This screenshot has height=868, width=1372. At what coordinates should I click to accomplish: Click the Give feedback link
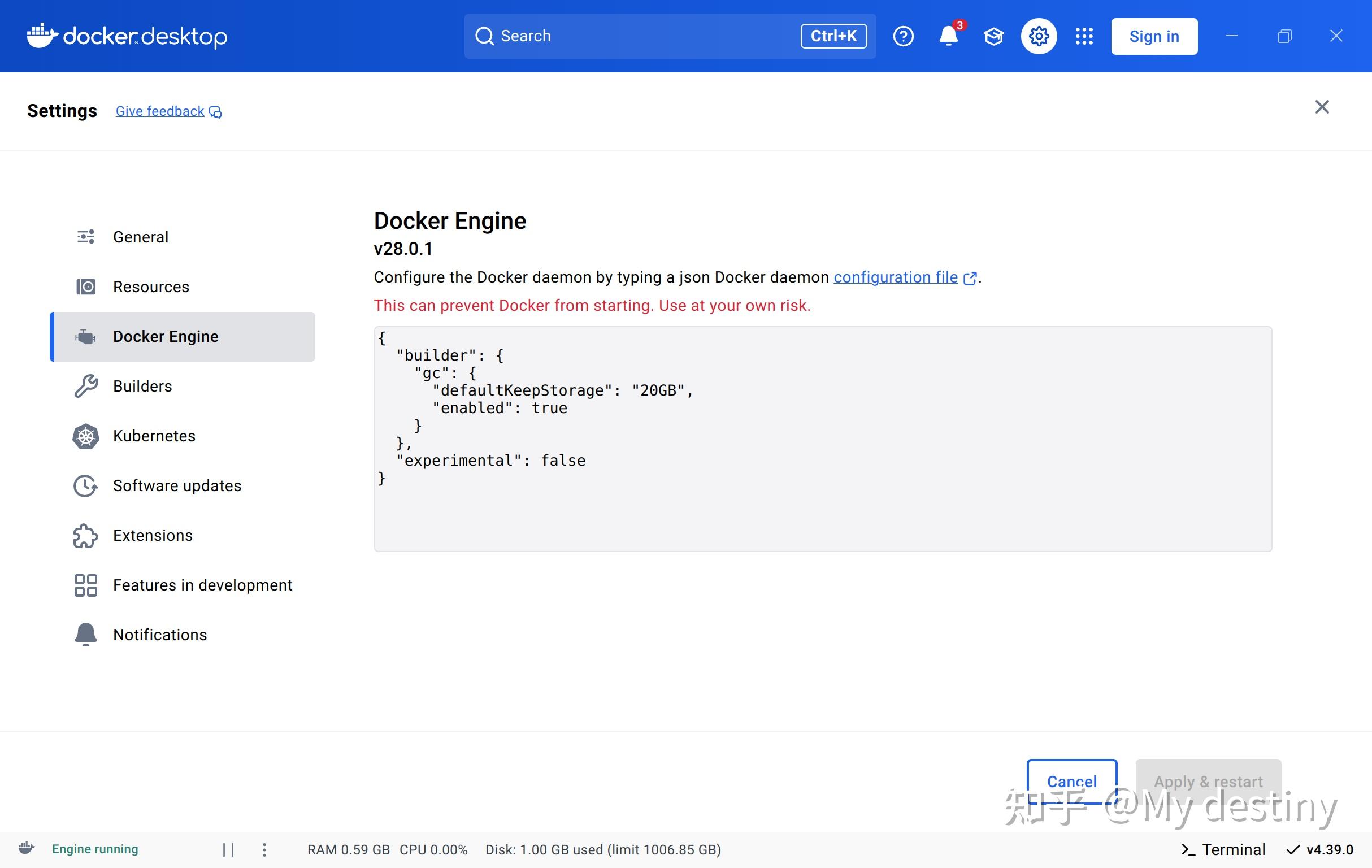pyautogui.click(x=159, y=111)
